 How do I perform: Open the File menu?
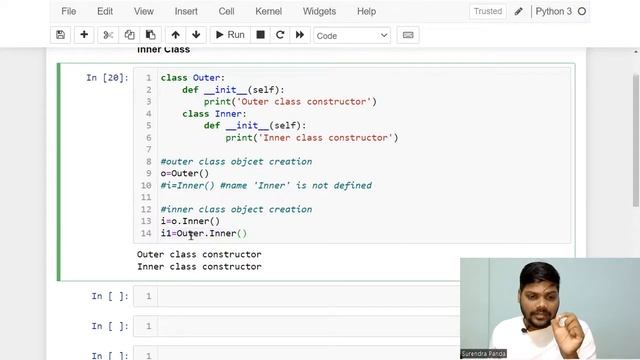click(69, 11)
